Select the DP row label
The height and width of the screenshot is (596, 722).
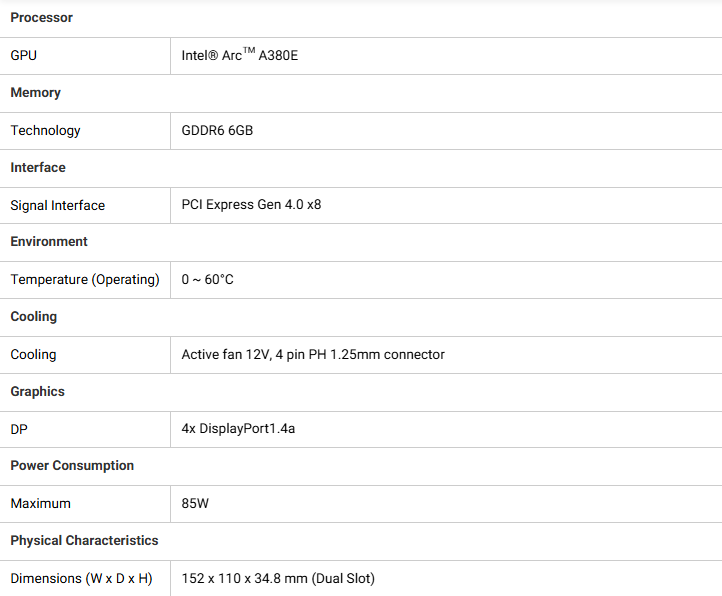click(x=19, y=429)
